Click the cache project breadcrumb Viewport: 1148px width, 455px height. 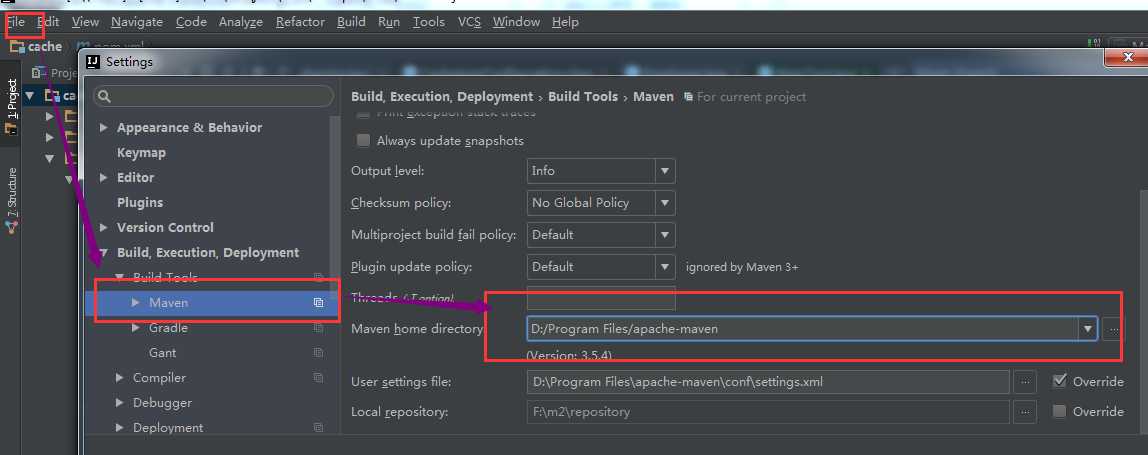point(36,46)
